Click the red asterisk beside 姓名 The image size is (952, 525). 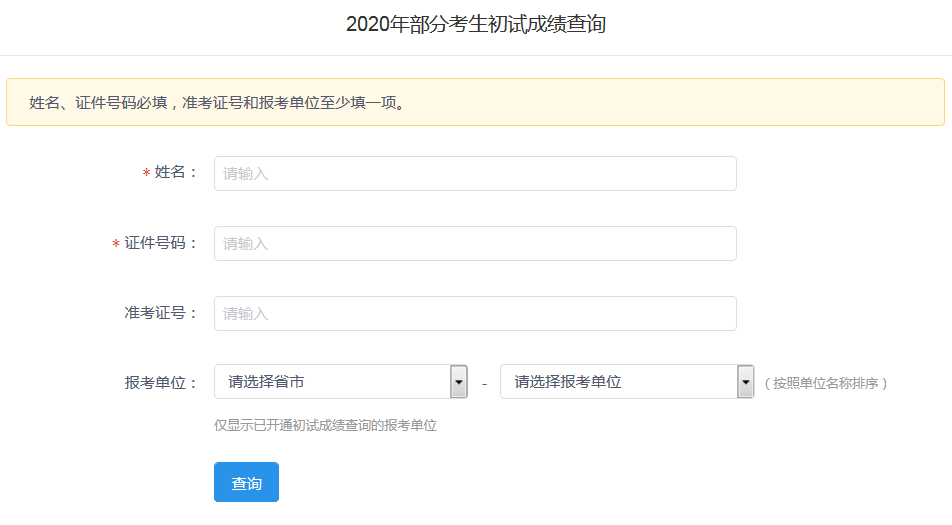146,174
